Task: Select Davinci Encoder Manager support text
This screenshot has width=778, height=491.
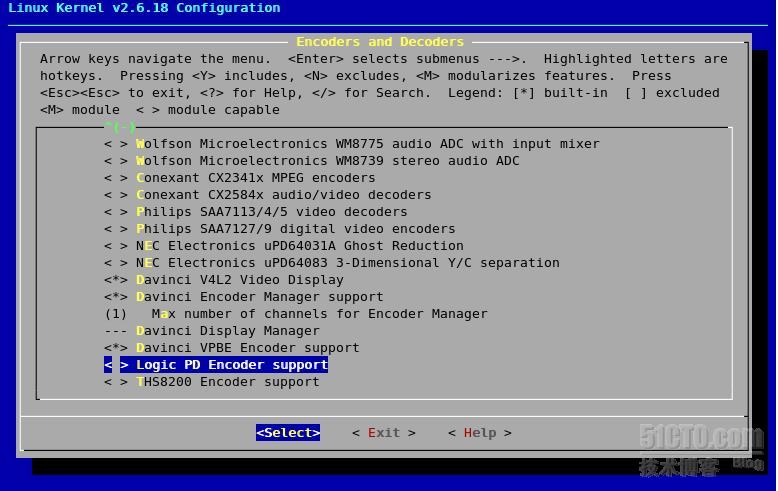Action: point(259,297)
